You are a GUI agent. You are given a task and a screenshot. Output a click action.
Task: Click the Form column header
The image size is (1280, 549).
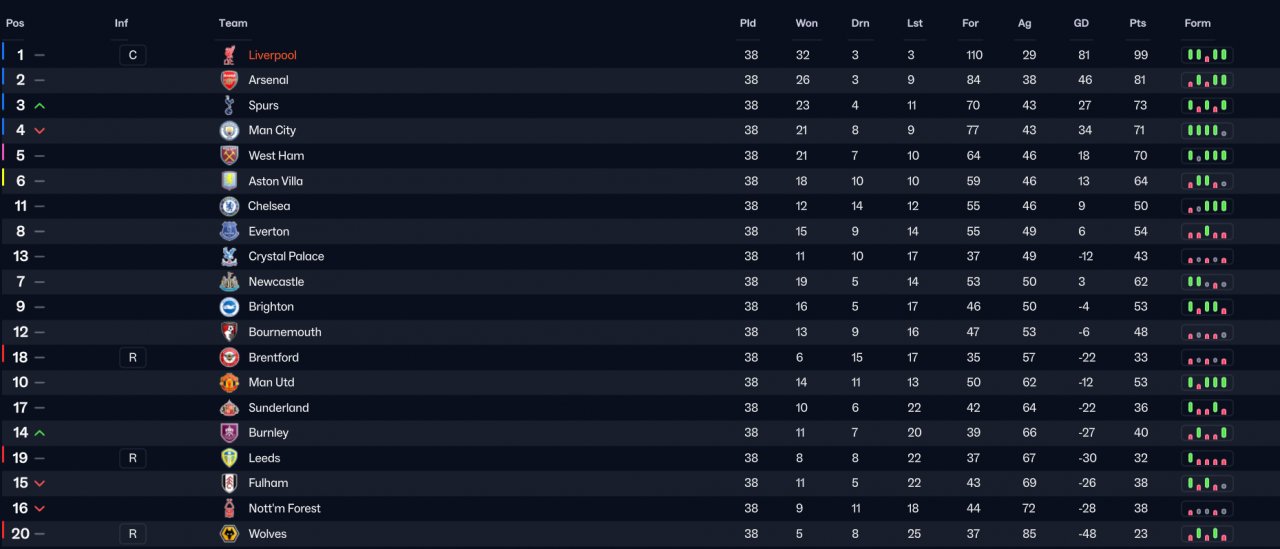pyautogui.click(x=1197, y=23)
